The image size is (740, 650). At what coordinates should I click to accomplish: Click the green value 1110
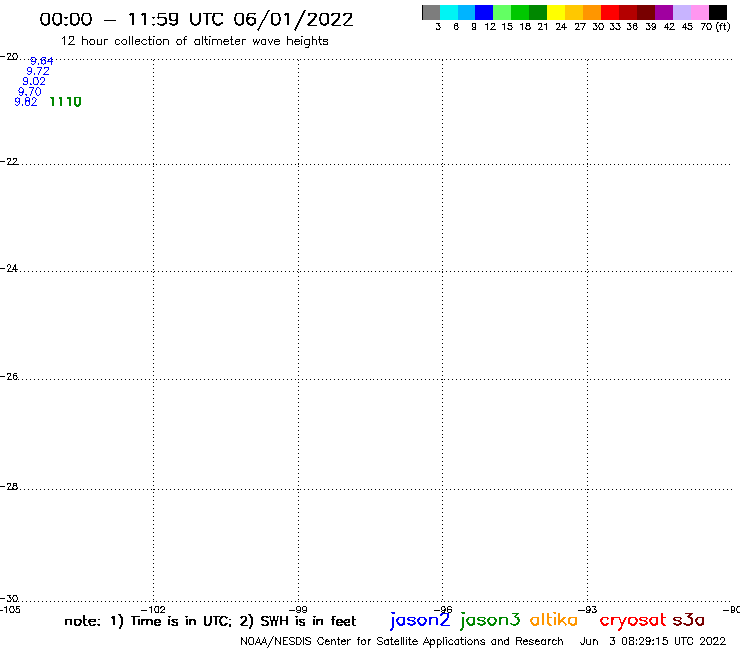(x=66, y=101)
